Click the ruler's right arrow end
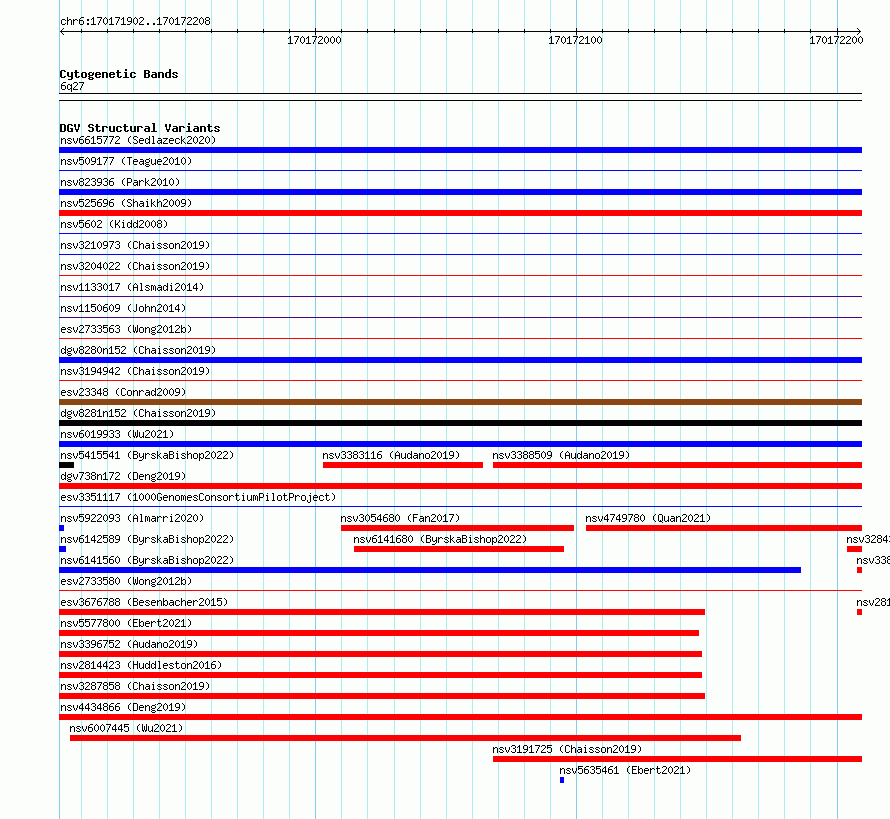The image size is (890, 819). [859, 32]
